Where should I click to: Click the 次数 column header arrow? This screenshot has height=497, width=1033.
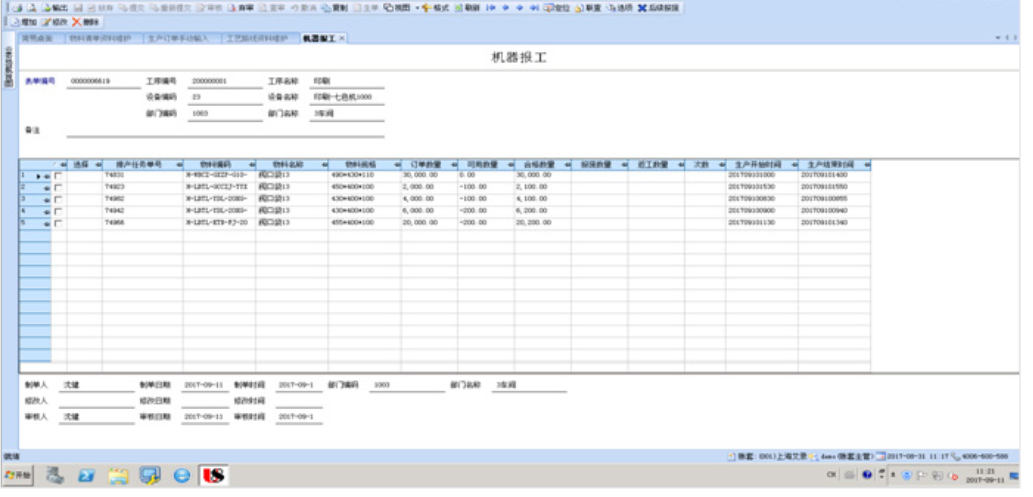coord(721,165)
